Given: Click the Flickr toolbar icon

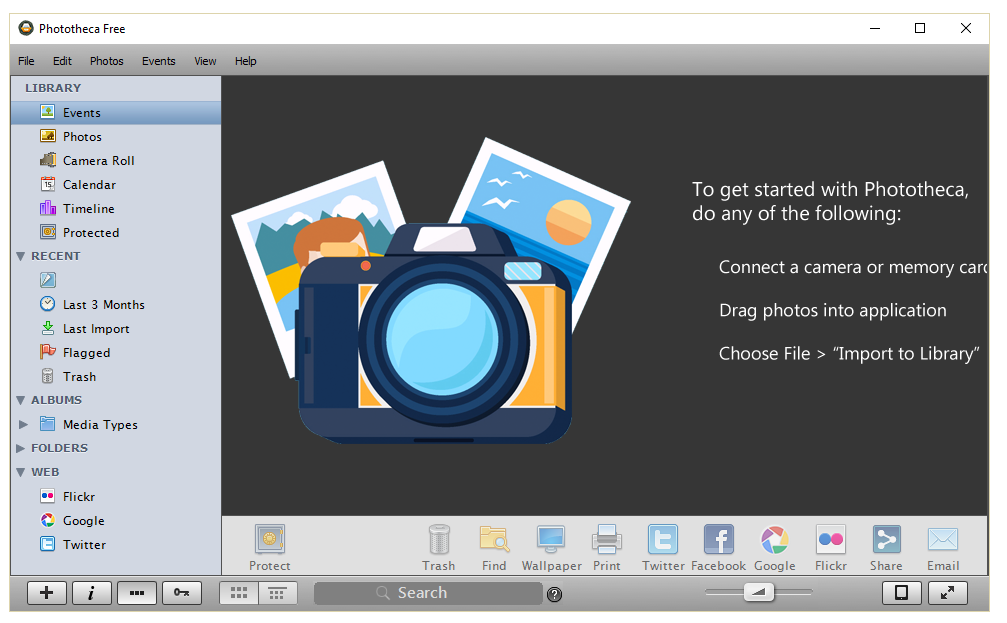Looking at the screenshot, I should tap(830, 541).
